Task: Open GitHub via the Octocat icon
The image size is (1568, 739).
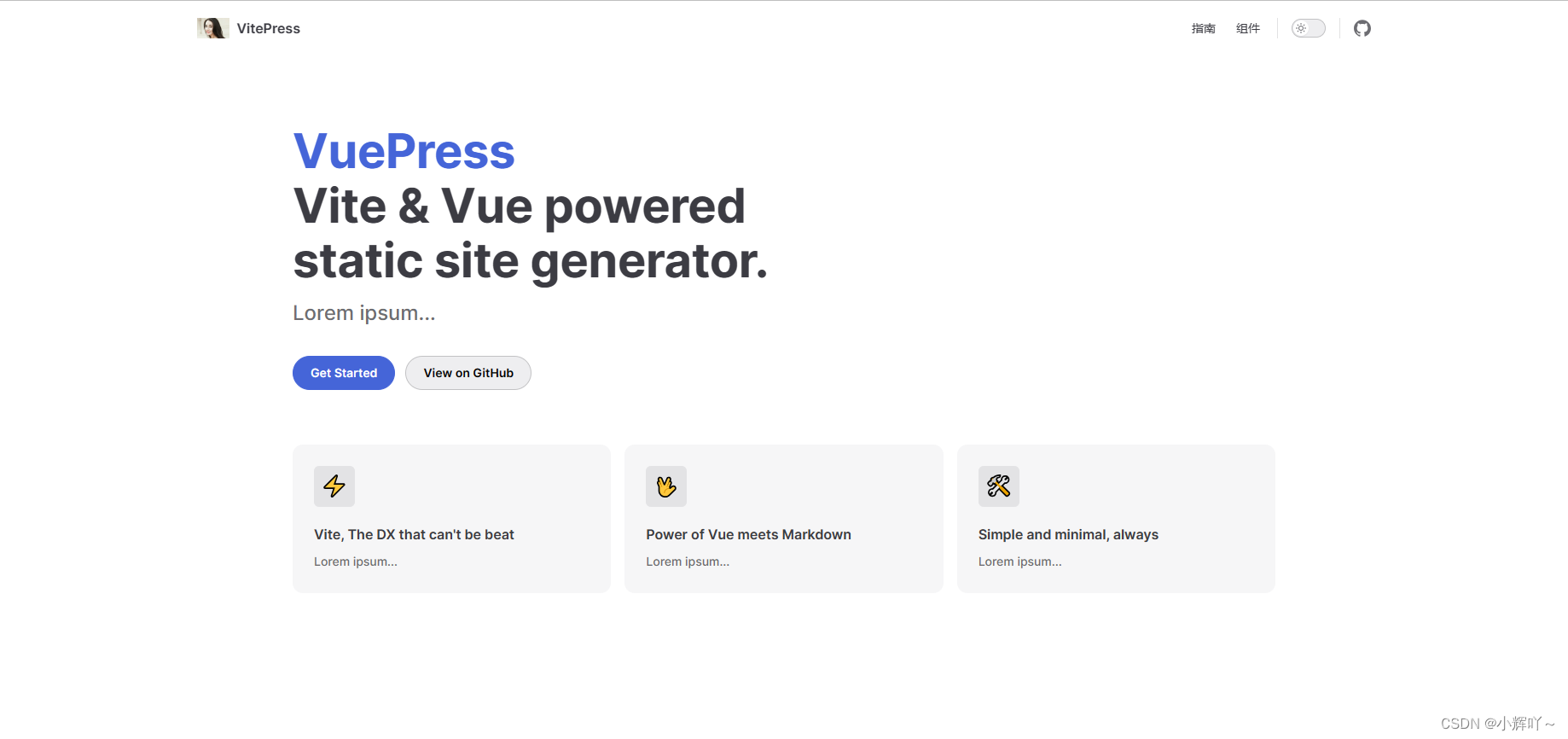Action: coord(1362,28)
